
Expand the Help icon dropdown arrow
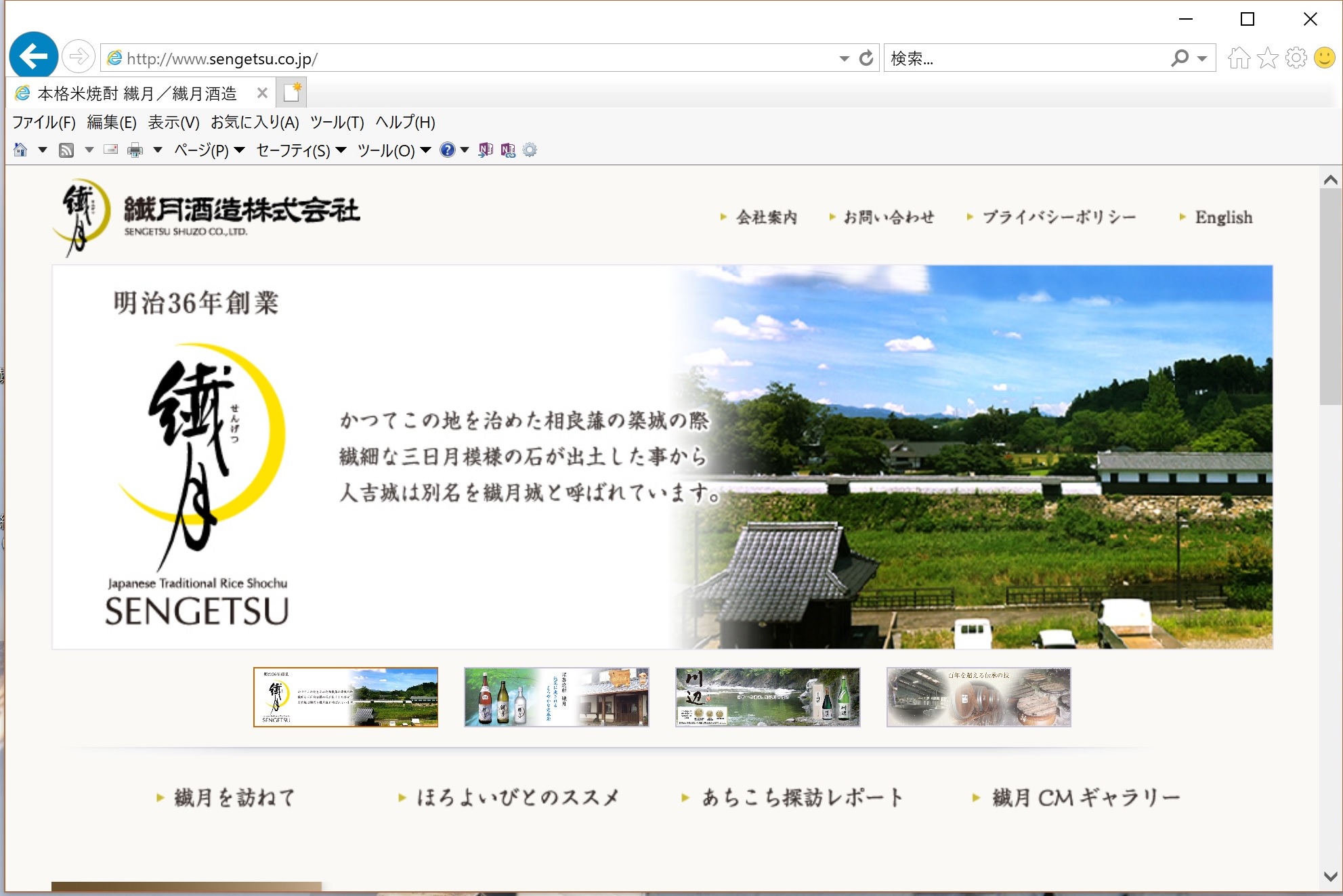point(465,150)
